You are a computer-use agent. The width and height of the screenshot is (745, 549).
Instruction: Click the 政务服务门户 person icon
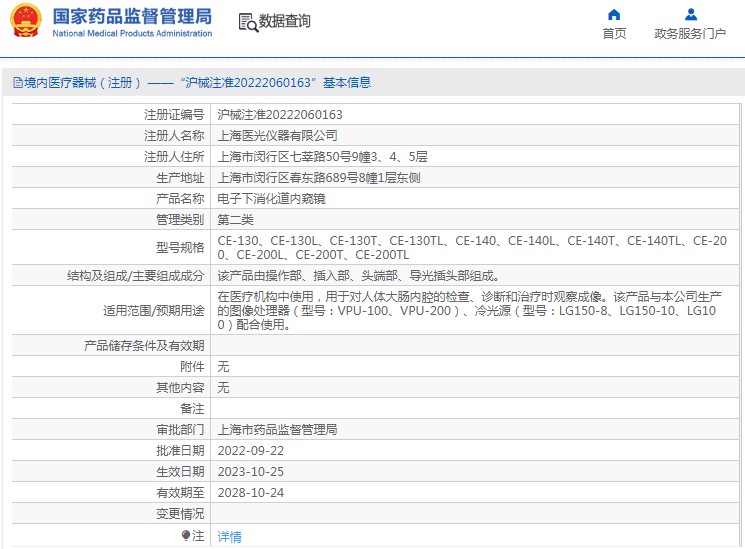pos(691,15)
